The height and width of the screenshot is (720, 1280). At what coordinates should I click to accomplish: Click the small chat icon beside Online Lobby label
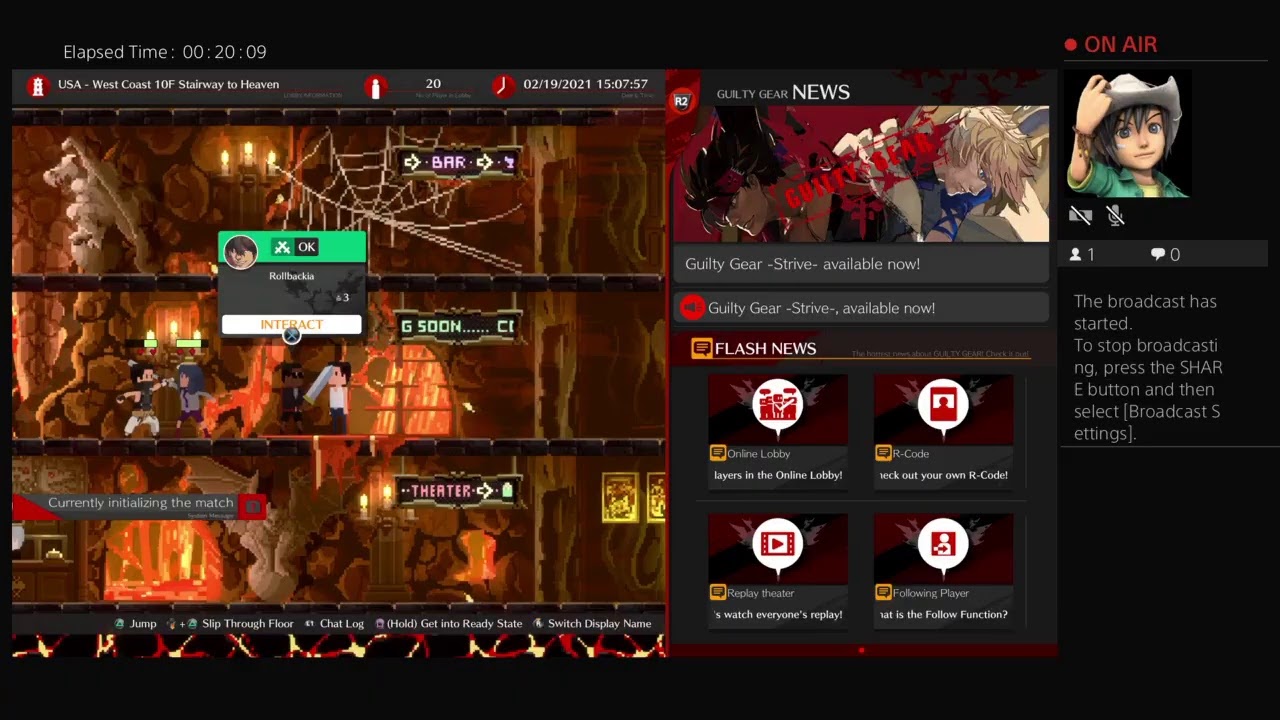click(718, 453)
